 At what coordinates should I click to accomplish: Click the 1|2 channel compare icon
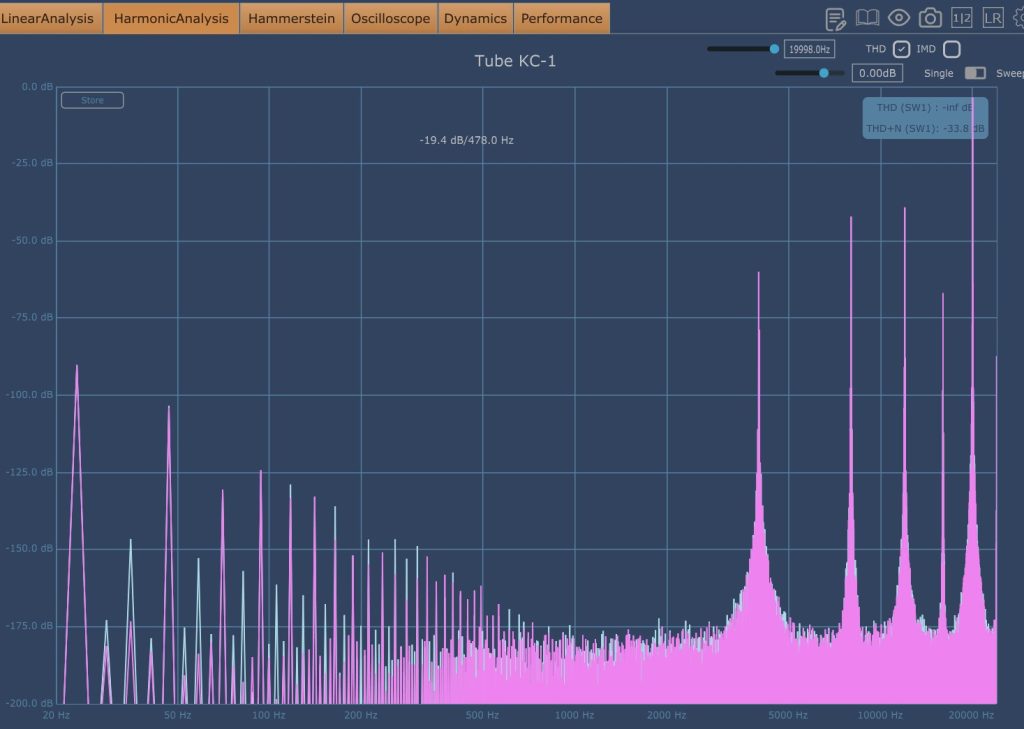(x=961, y=18)
